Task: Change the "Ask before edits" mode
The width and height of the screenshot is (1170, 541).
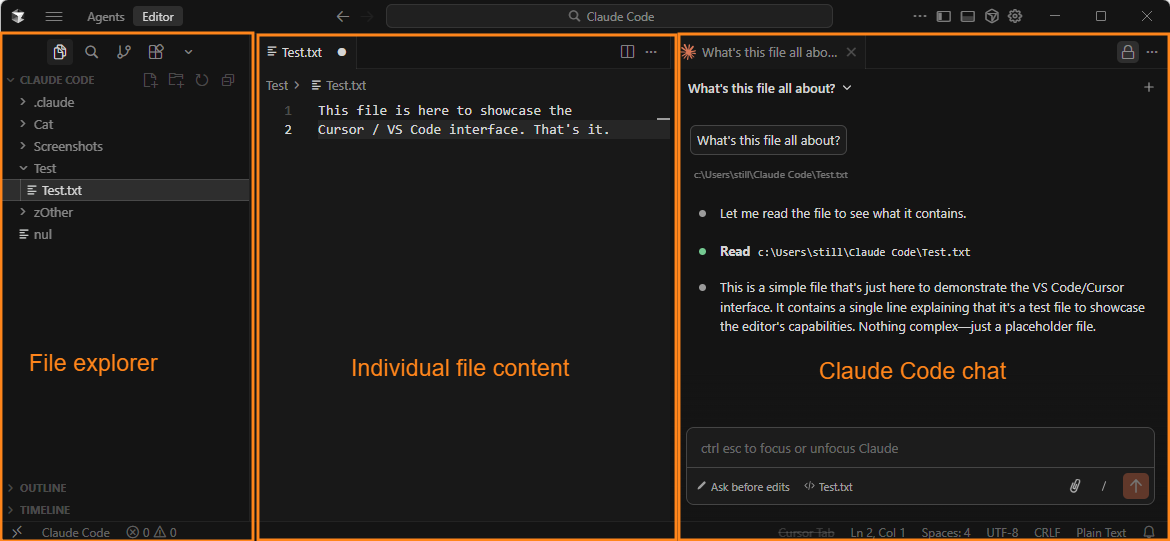Action: [743, 487]
